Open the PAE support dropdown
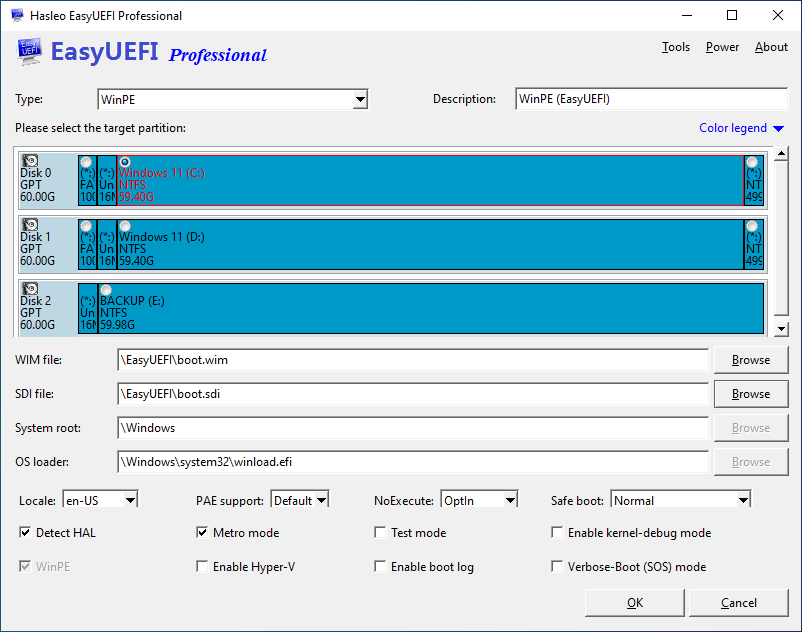This screenshot has width=802, height=632. (x=300, y=500)
